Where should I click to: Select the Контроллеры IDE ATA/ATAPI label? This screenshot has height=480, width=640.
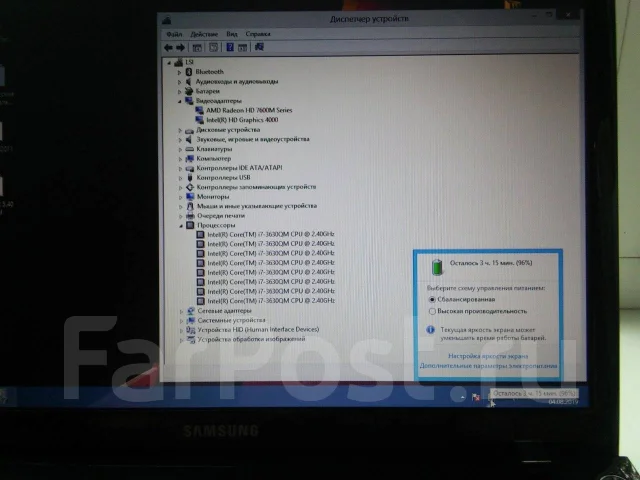239,168
